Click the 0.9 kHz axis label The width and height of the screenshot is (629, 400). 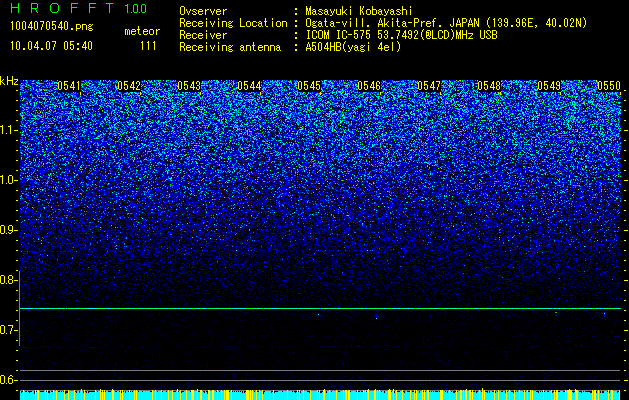[9, 230]
